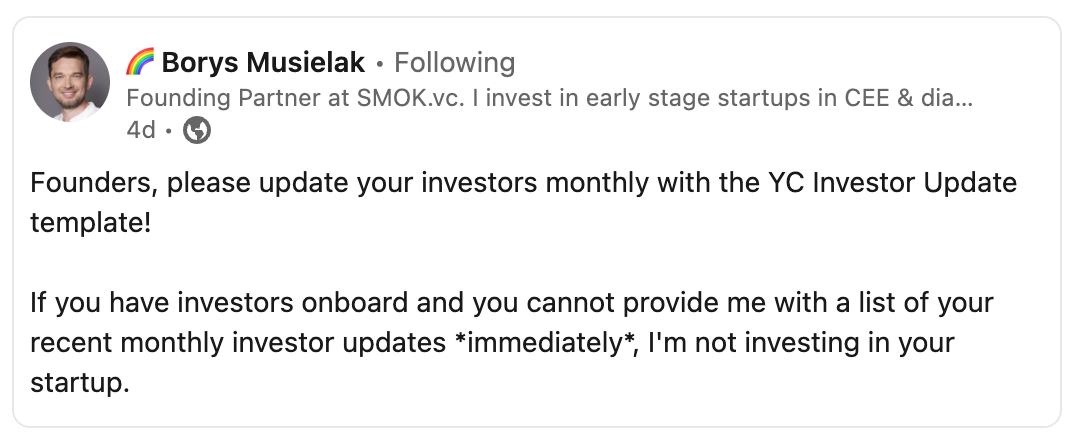This screenshot has height=446, width=1076.
Task: Click 'recent monthly investor updates' phrase
Action: click(238, 342)
